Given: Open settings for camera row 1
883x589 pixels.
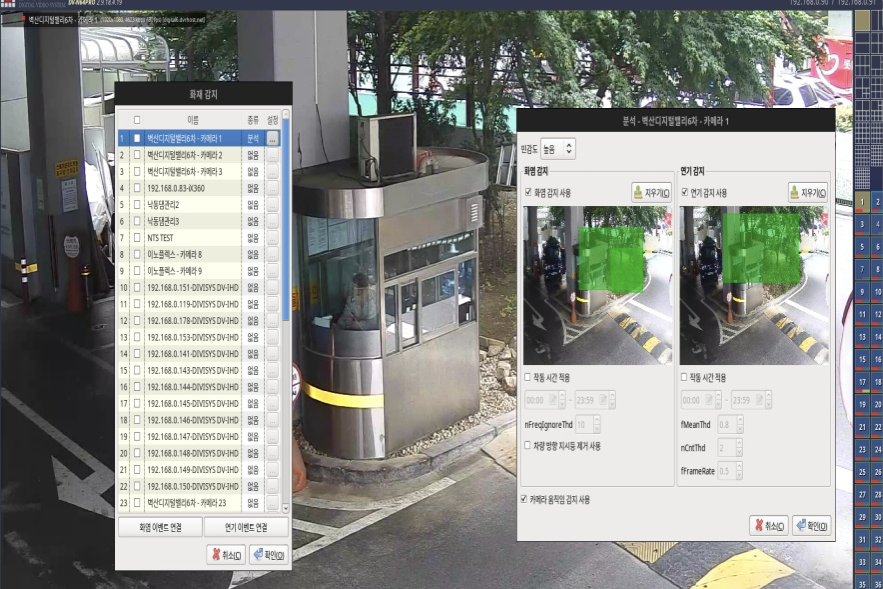Looking at the screenshot, I should pyautogui.click(x=272, y=139).
